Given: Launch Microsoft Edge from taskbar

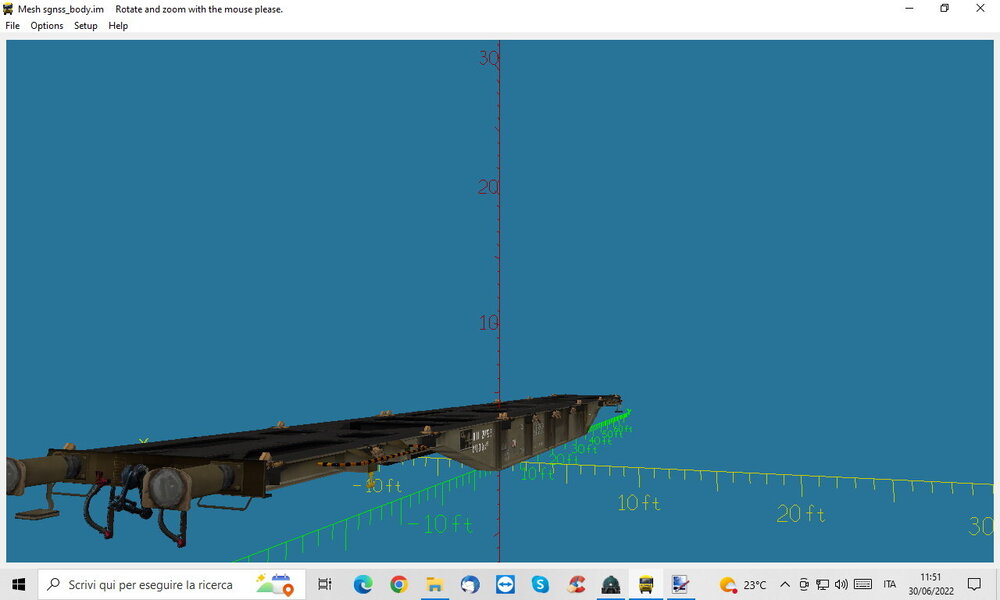Looking at the screenshot, I should coord(363,584).
